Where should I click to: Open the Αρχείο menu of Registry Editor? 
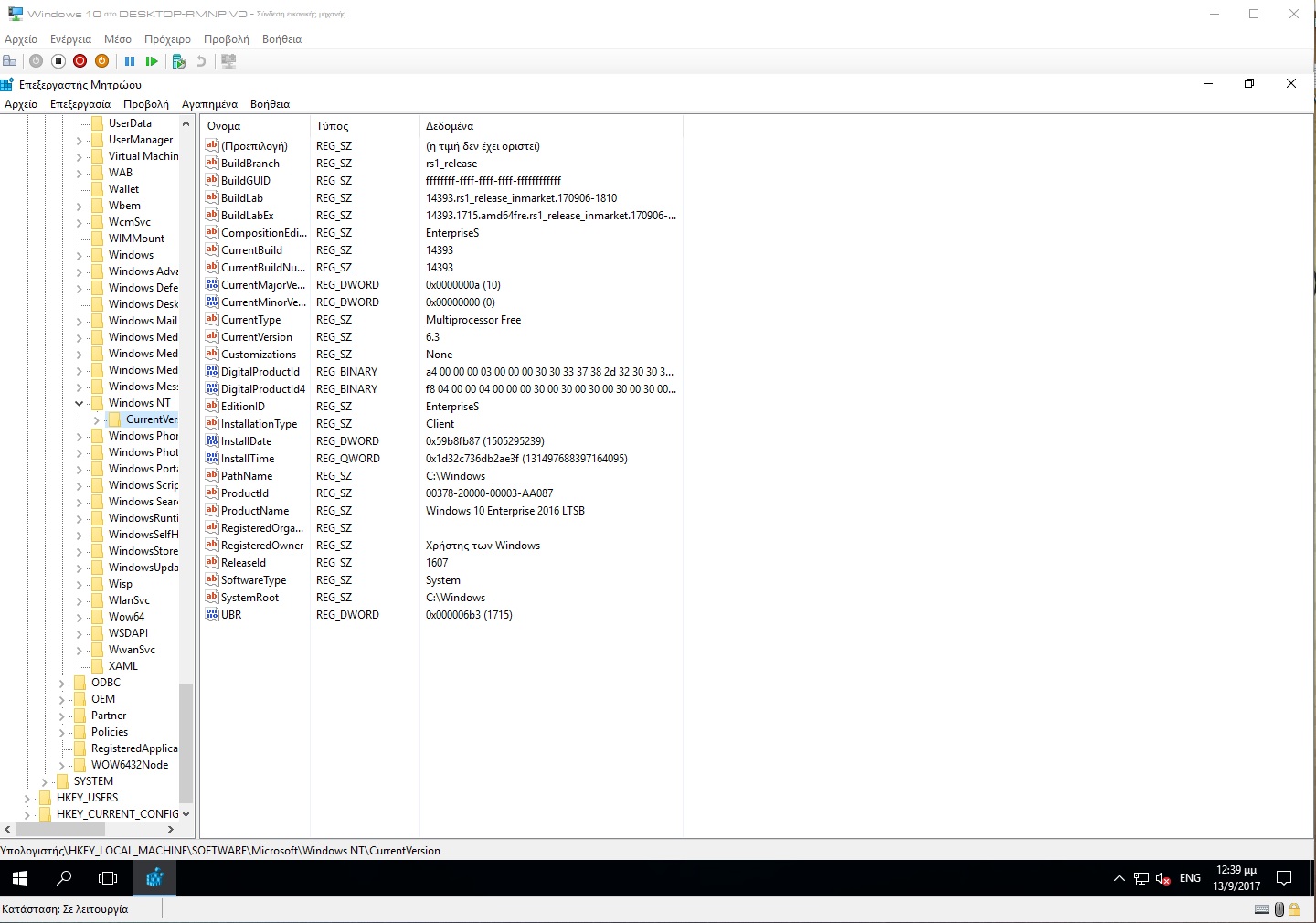[21, 104]
